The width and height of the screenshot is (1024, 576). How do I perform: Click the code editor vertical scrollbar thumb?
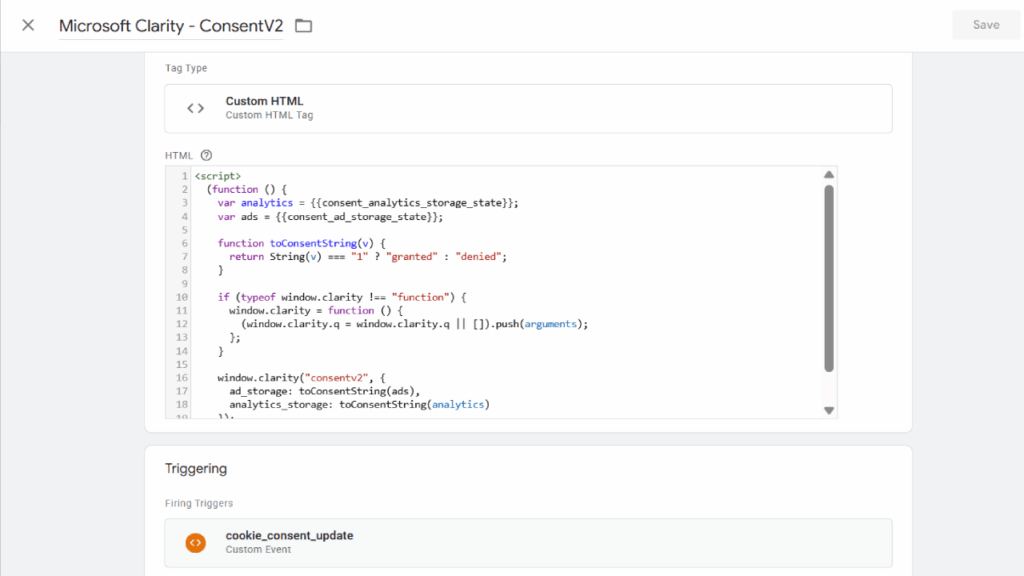829,278
